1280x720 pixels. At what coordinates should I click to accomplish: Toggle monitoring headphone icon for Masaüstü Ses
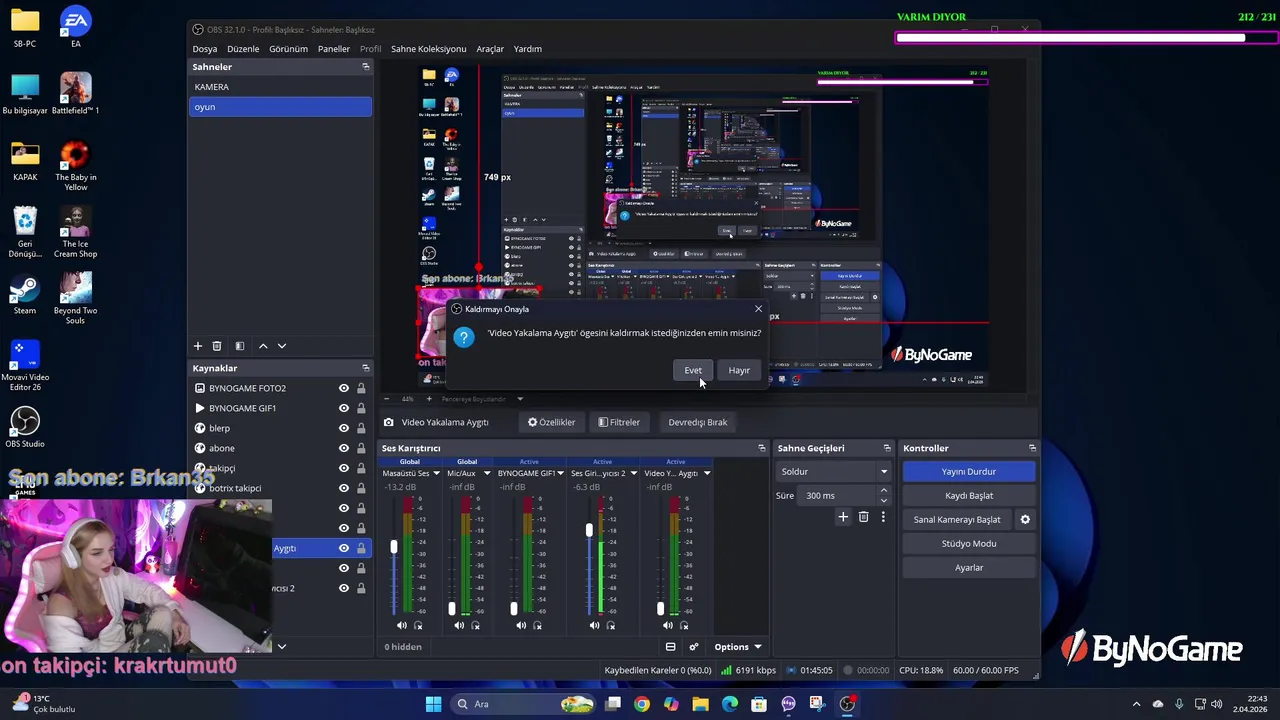[418, 626]
